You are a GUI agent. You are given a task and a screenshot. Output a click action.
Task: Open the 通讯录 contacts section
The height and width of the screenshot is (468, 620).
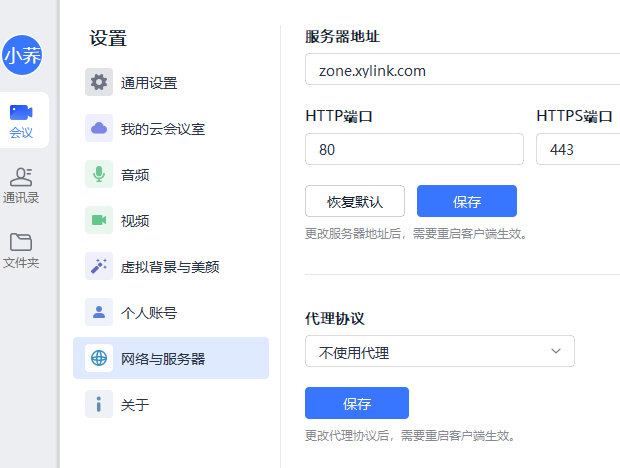(x=21, y=185)
